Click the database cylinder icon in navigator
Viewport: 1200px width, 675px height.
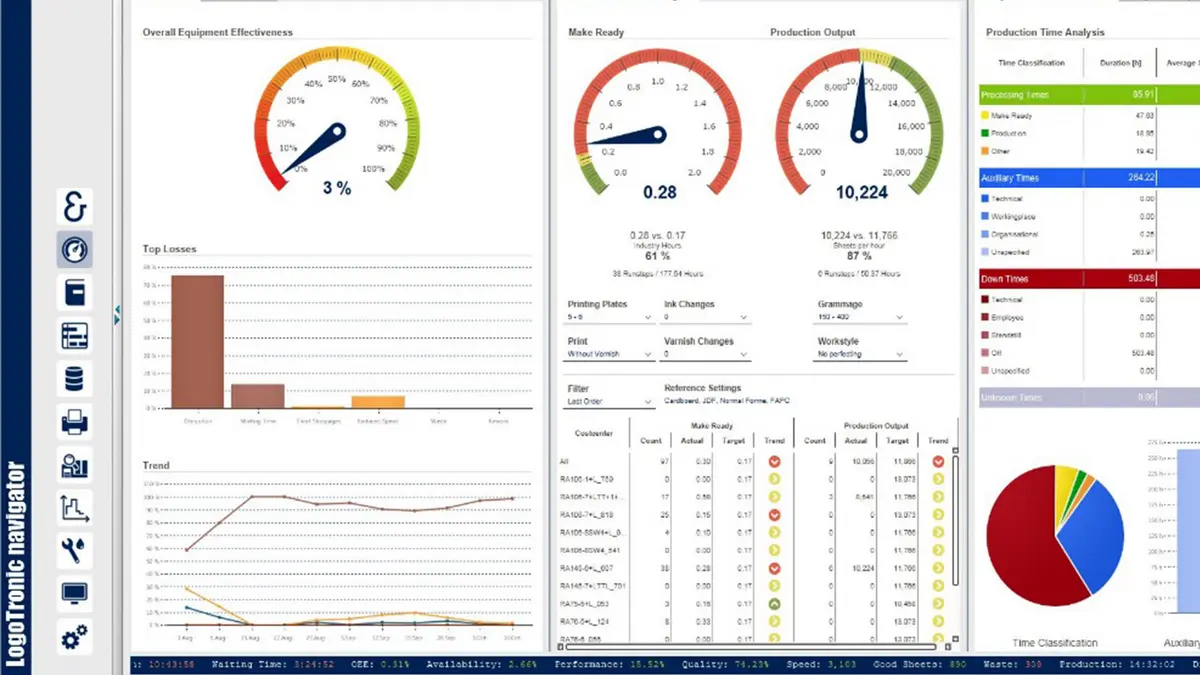tap(74, 379)
